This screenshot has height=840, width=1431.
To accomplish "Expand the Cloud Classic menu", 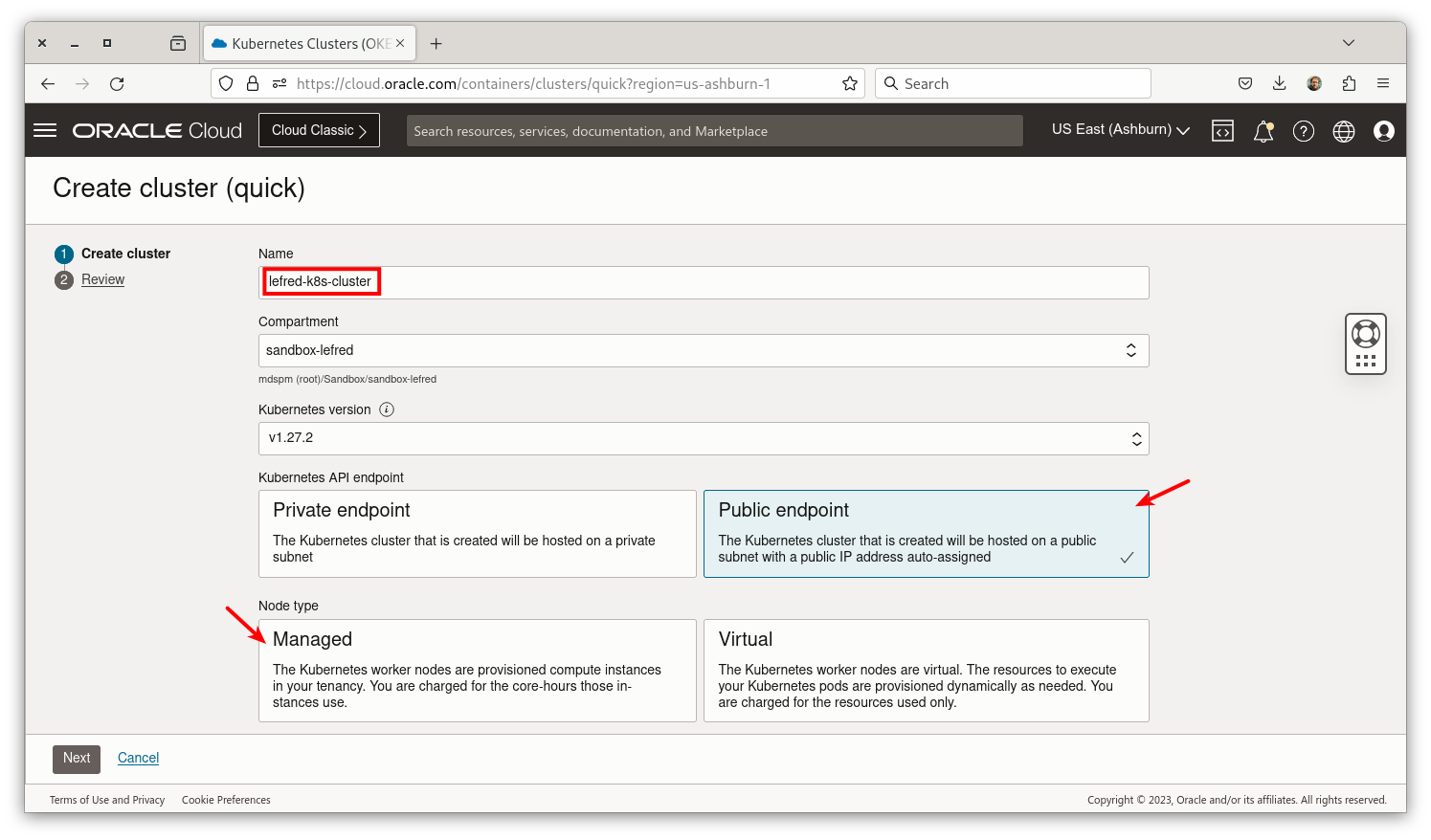I will click(319, 129).
